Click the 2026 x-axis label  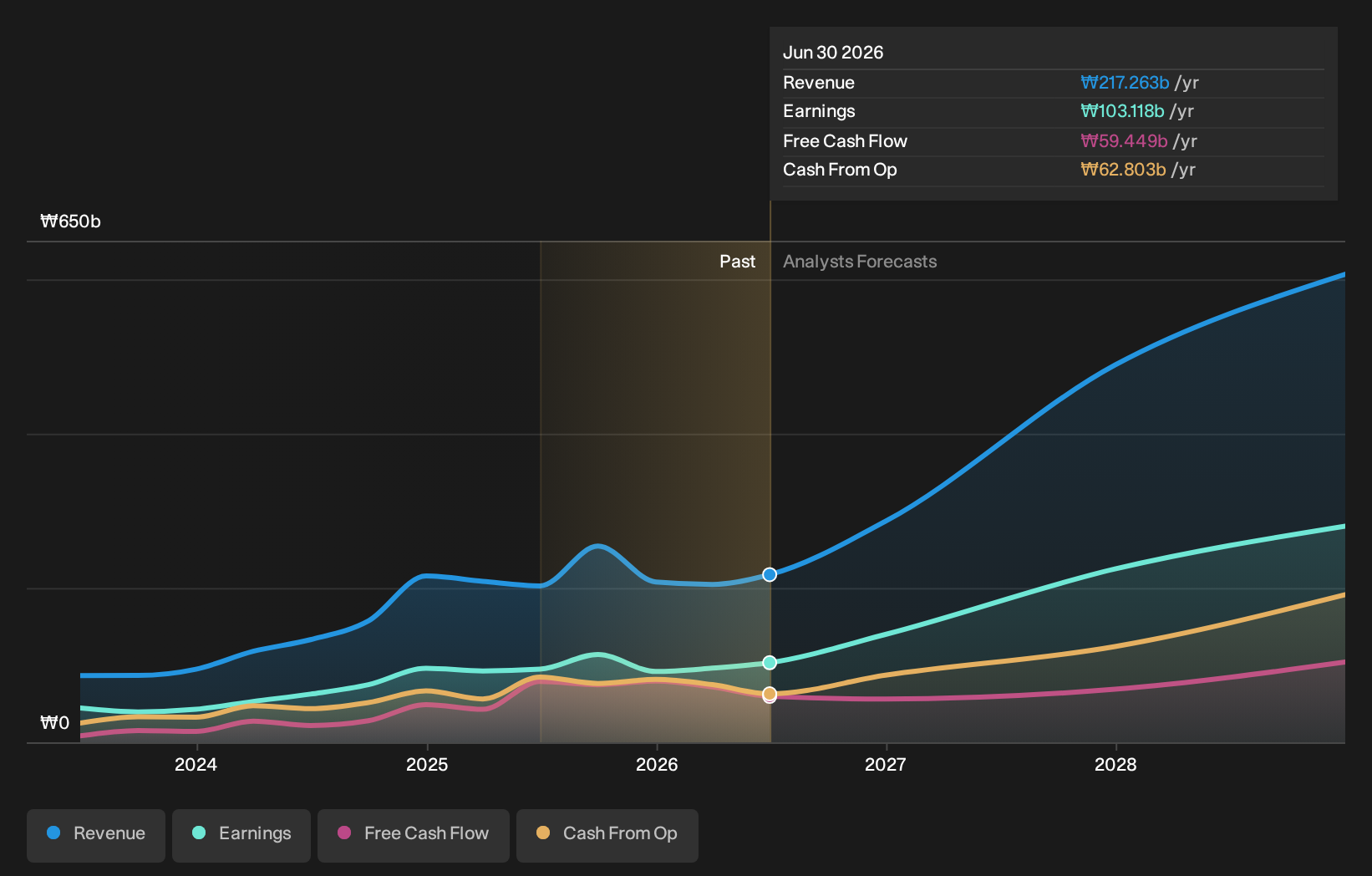657,764
